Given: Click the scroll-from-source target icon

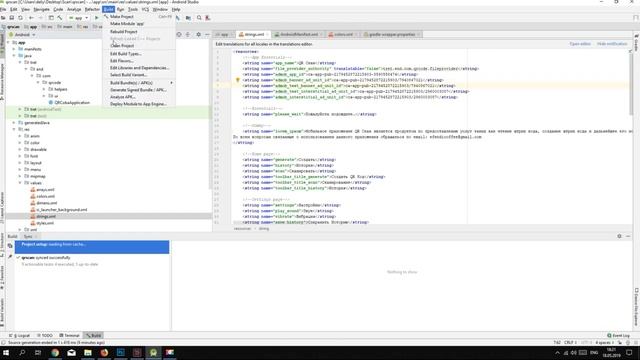Looking at the screenshot, I should pyautogui.click(x=179, y=35).
